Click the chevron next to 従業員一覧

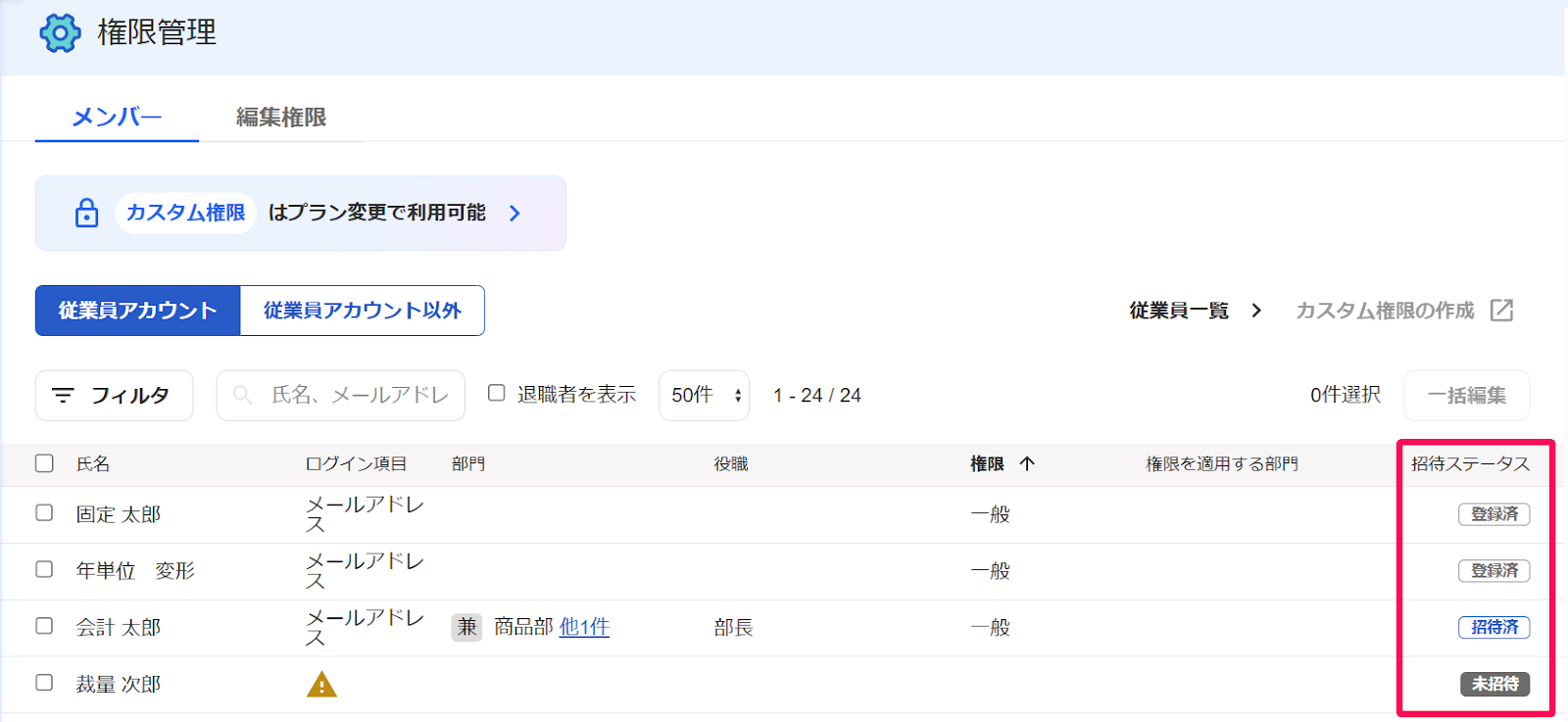click(x=1256, y=311)
